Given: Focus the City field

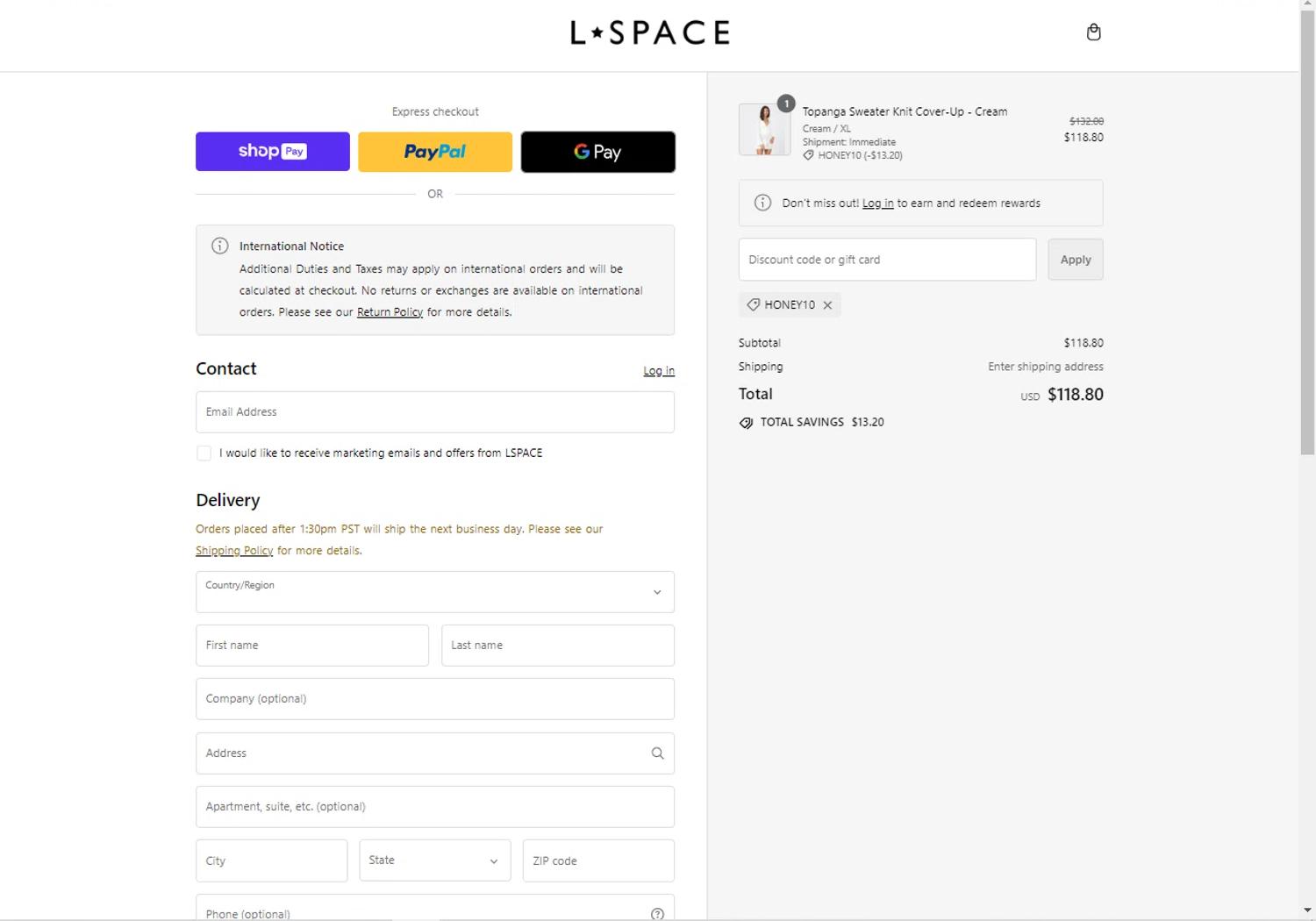Looking at the screenshot, I should coord(272,860).
